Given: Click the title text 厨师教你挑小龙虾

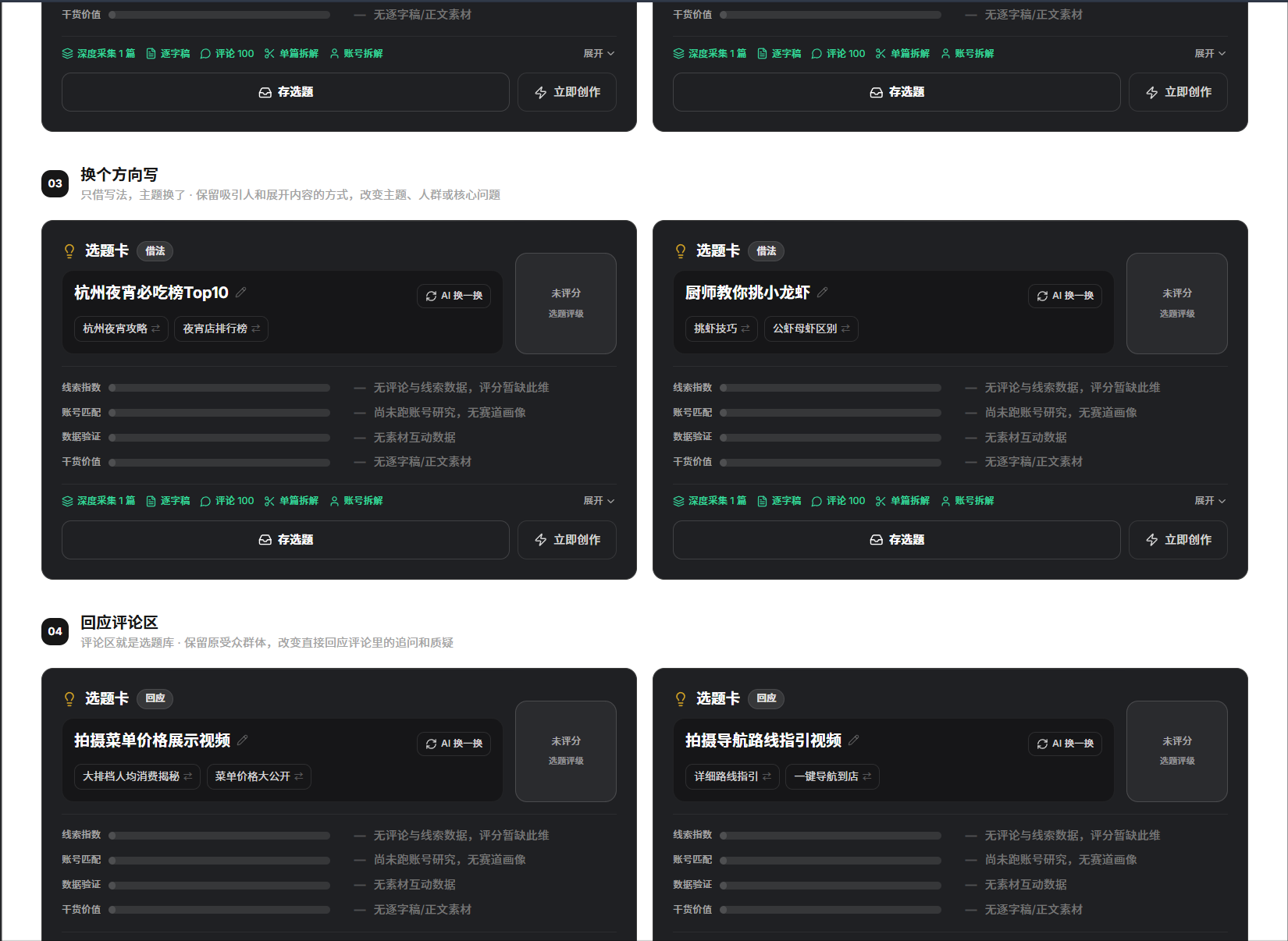Looking at the screenshot, I should click(748, 293).
